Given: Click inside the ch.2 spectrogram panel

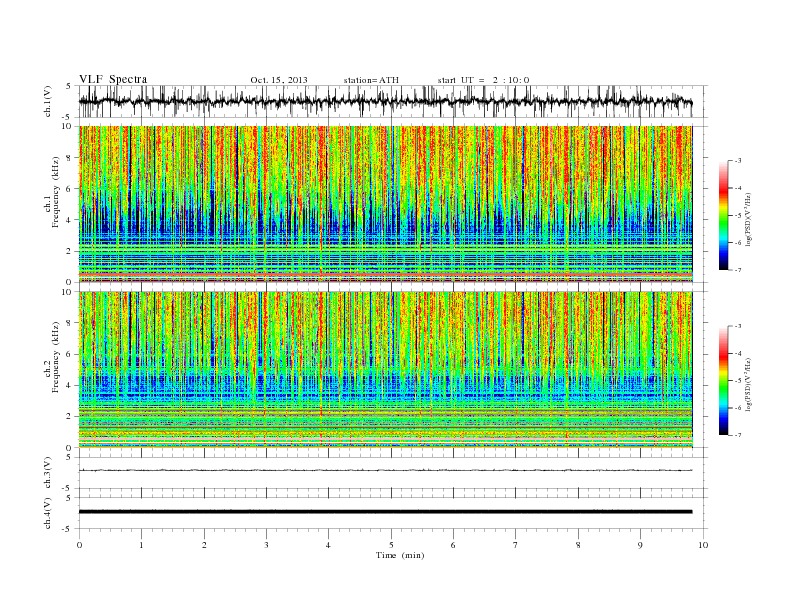Looking at the screenshot, I should pos(385,369).
